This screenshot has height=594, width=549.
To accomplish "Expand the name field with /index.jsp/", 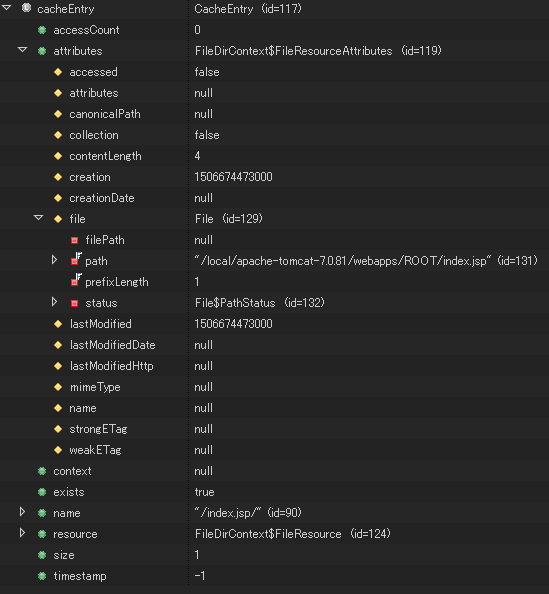I will click(x=22, y=512).
